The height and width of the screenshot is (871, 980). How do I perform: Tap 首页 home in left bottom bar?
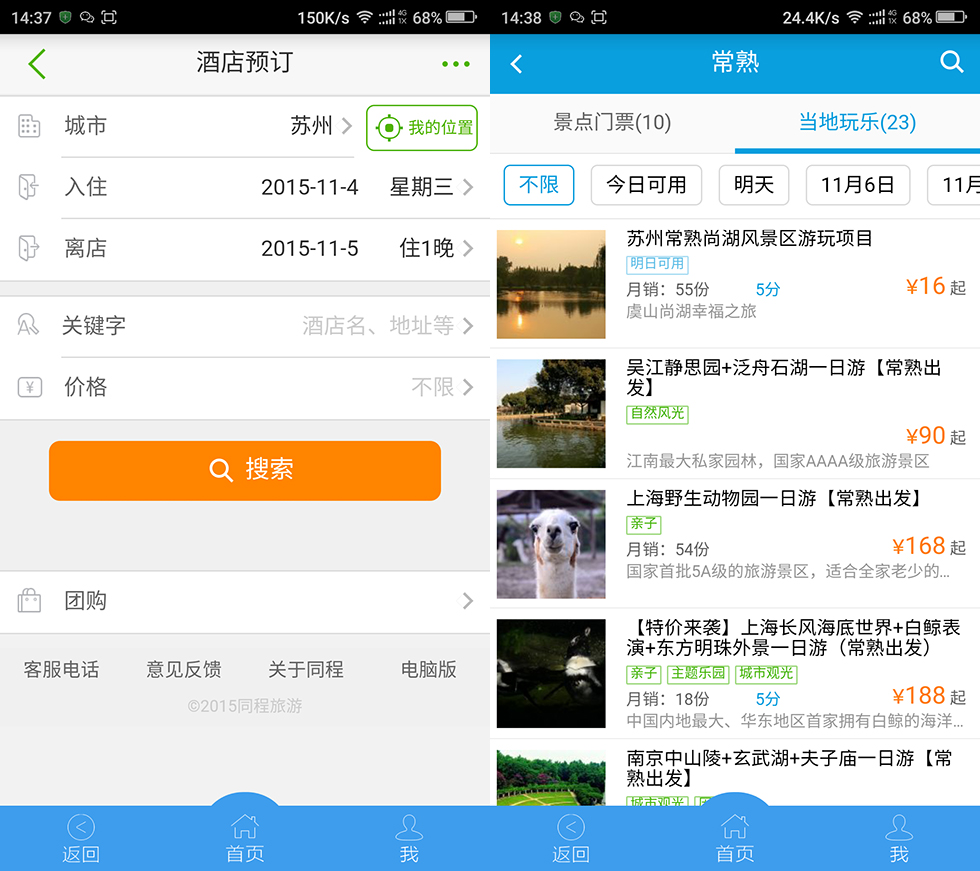245,839
